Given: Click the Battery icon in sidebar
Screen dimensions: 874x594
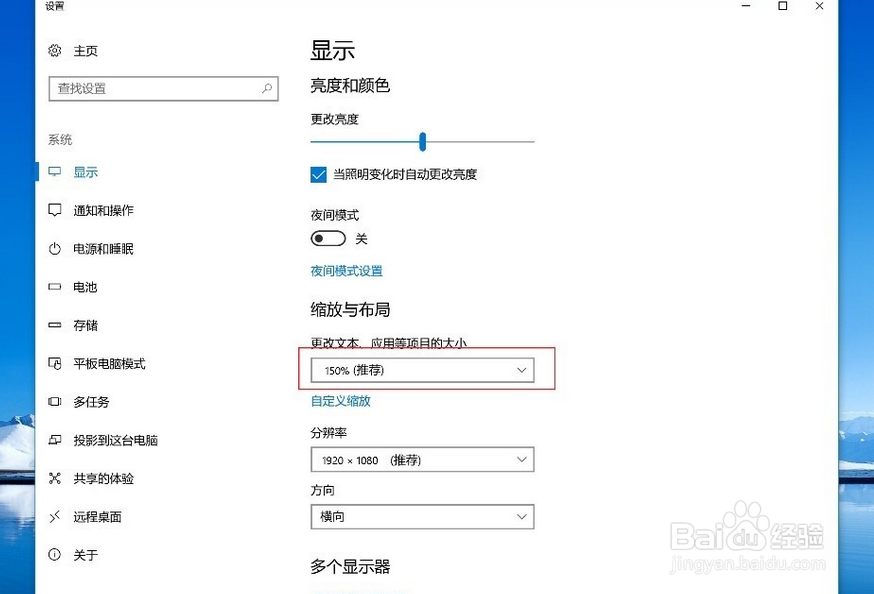Looking at the screenshot, I should click(x=55, y=287).
